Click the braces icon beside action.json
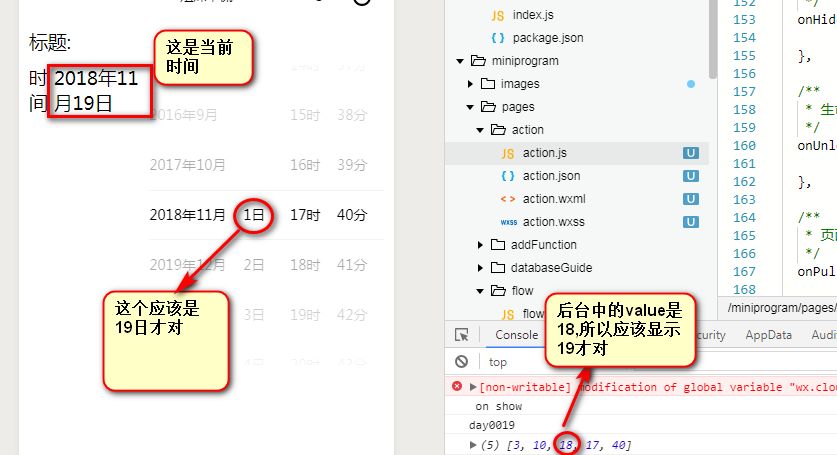837x455 pixels. tap(508, 176)
